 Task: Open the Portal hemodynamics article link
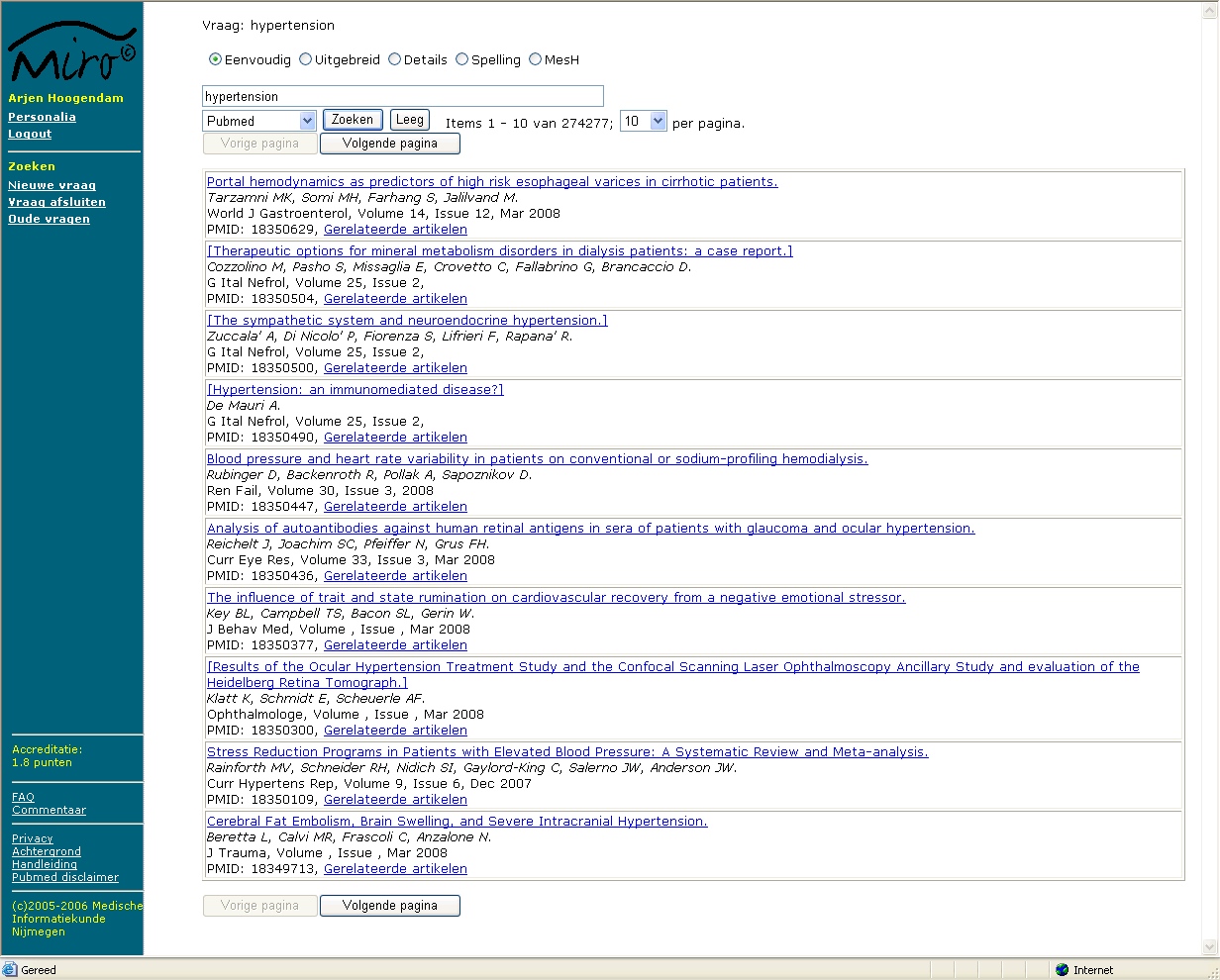click(492, 182)
